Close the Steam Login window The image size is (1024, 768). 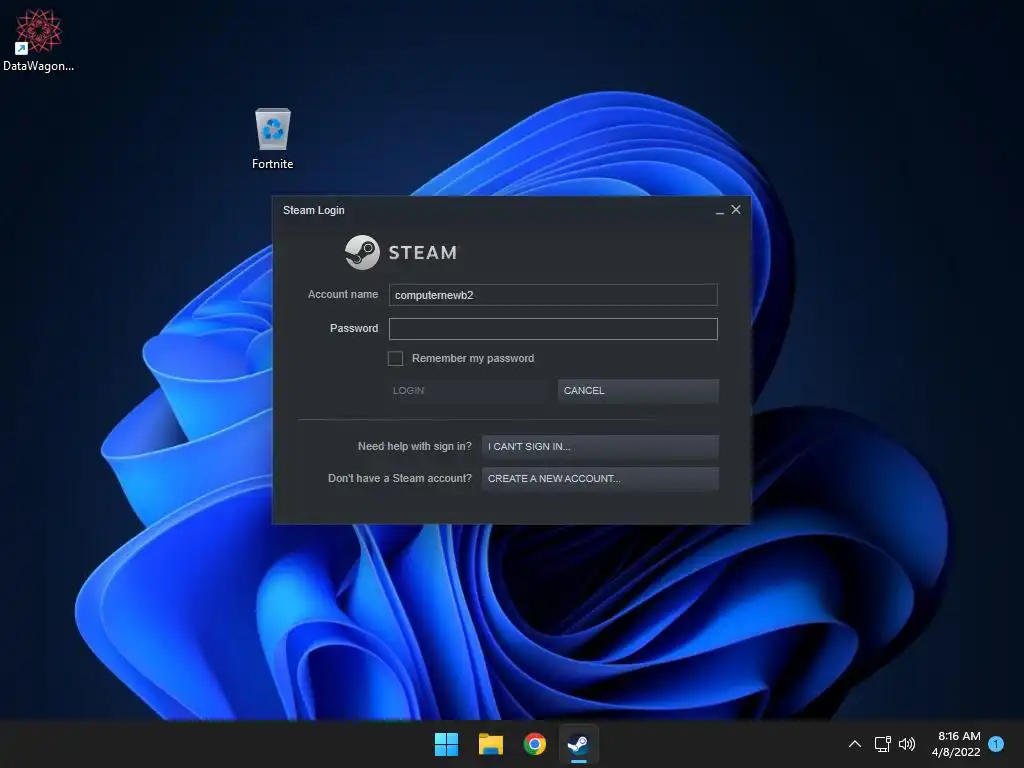tap(736, 210)
